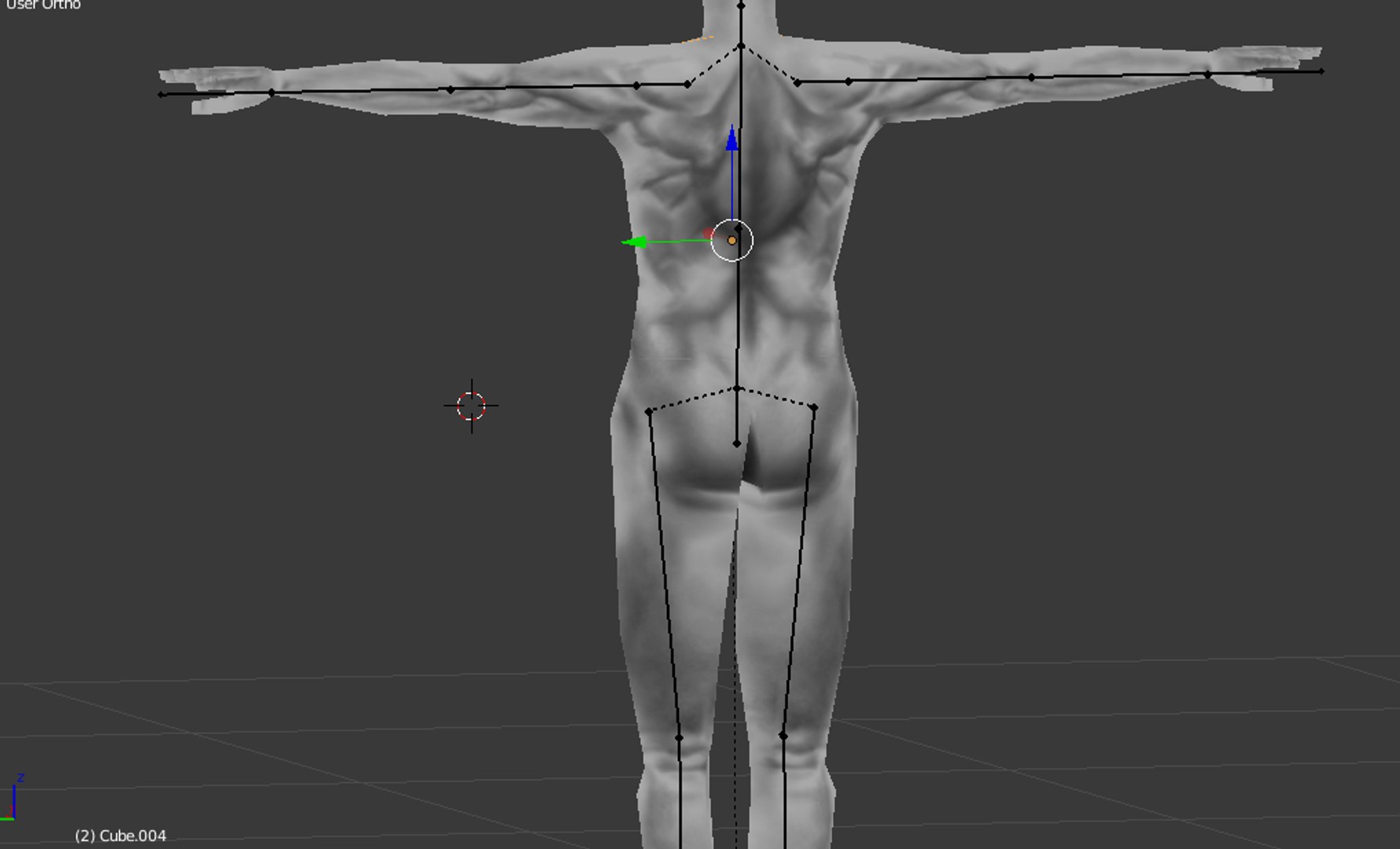Click the "User Ortho" view label
The height and width of the screenshot is (849, 1400).
[x=42, y=5]
